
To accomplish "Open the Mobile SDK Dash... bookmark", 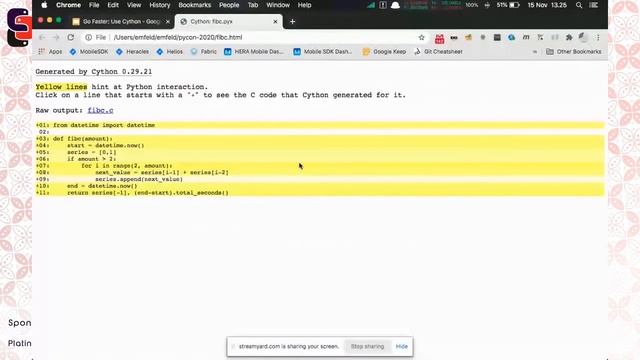I will [x=322, y=51].
